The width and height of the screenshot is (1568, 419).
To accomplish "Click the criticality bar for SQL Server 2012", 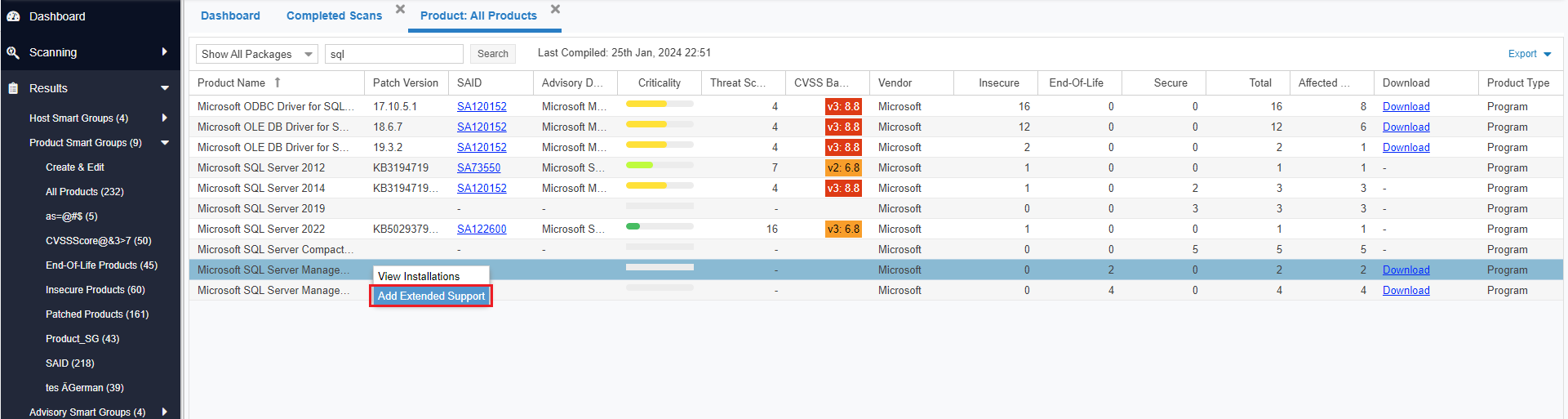I will point(659,166).
